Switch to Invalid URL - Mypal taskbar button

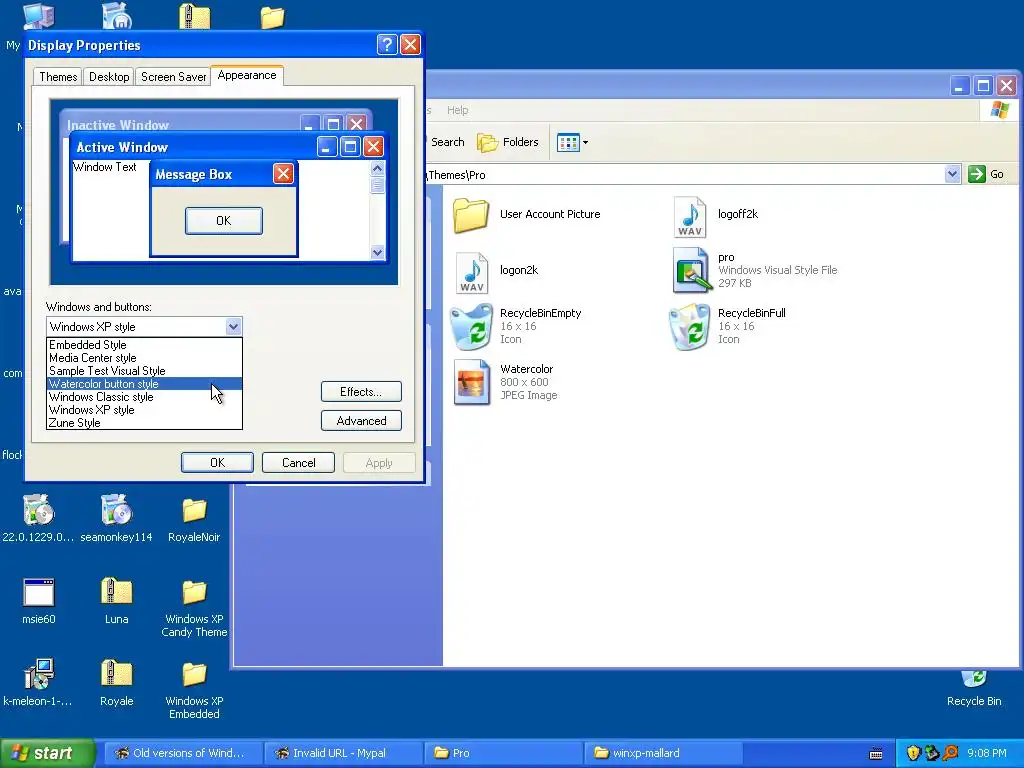click(344, 753)
